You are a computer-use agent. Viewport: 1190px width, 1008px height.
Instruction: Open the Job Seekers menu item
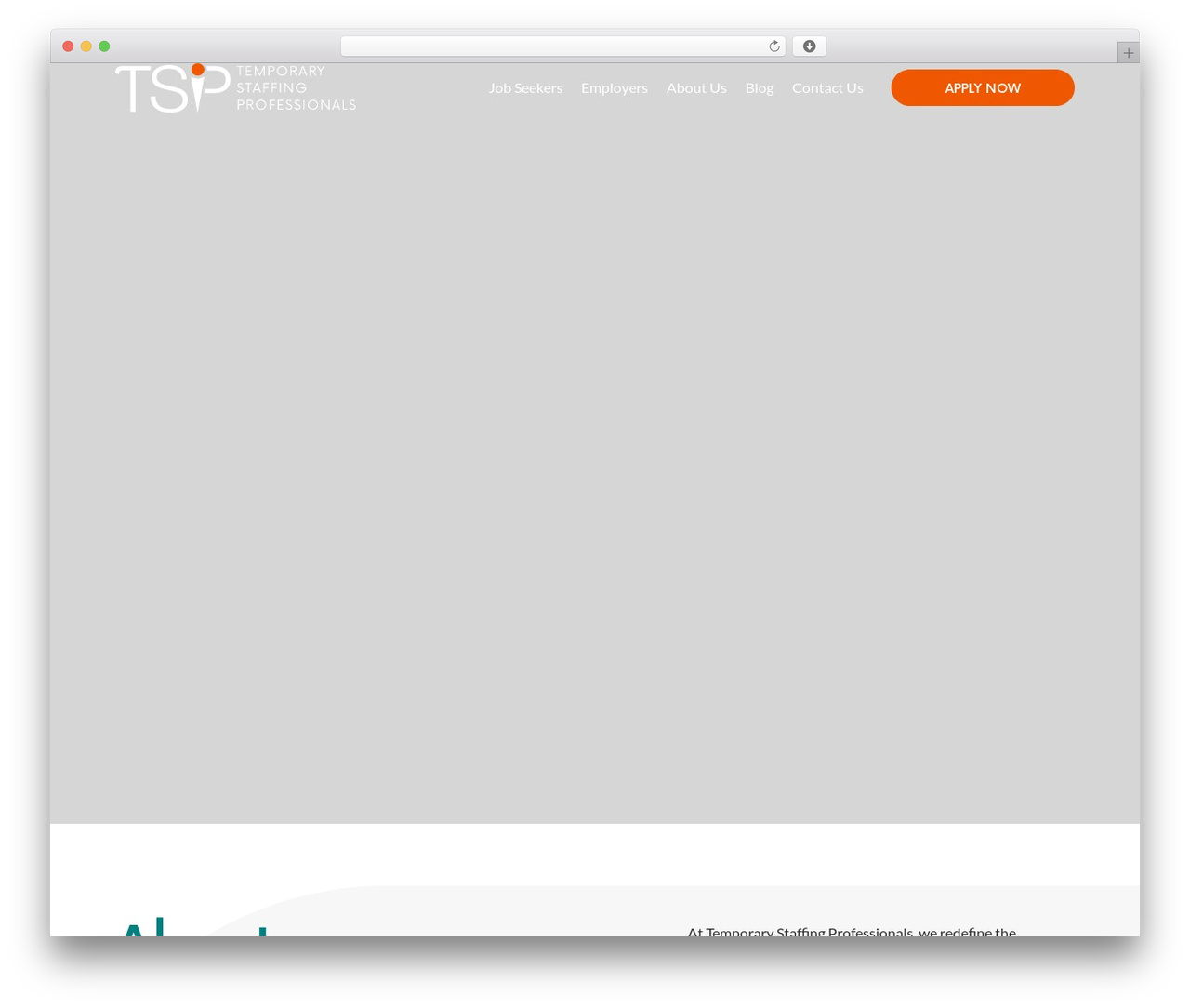click(525, 87)
